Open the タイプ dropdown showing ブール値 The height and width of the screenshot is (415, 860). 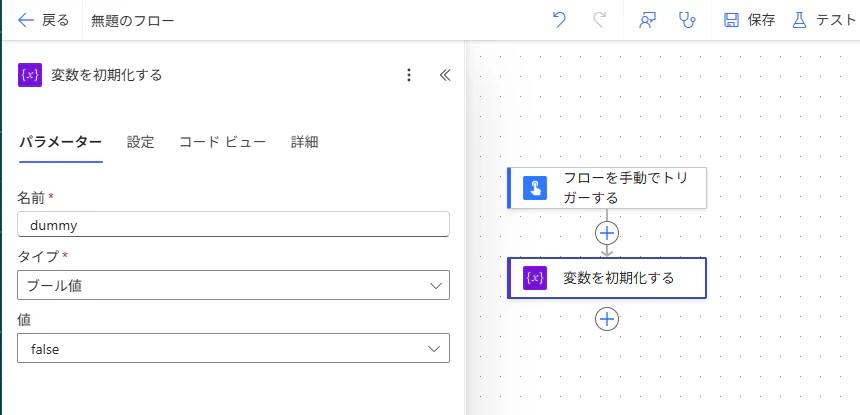click(x=234, y=285)
